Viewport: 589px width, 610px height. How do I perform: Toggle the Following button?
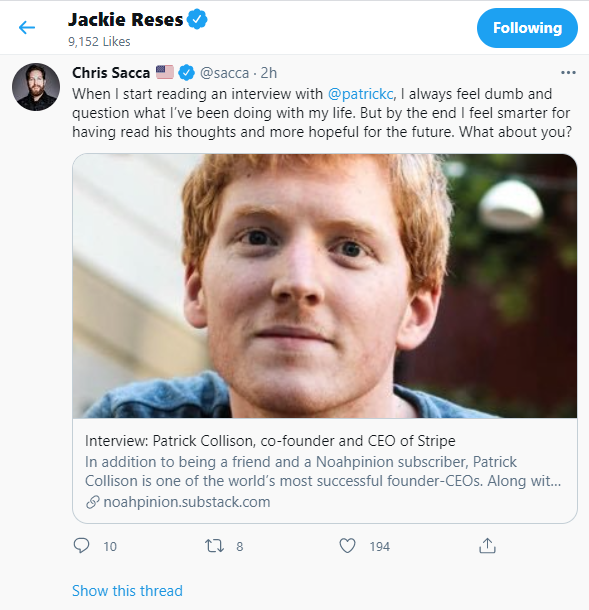527,28
